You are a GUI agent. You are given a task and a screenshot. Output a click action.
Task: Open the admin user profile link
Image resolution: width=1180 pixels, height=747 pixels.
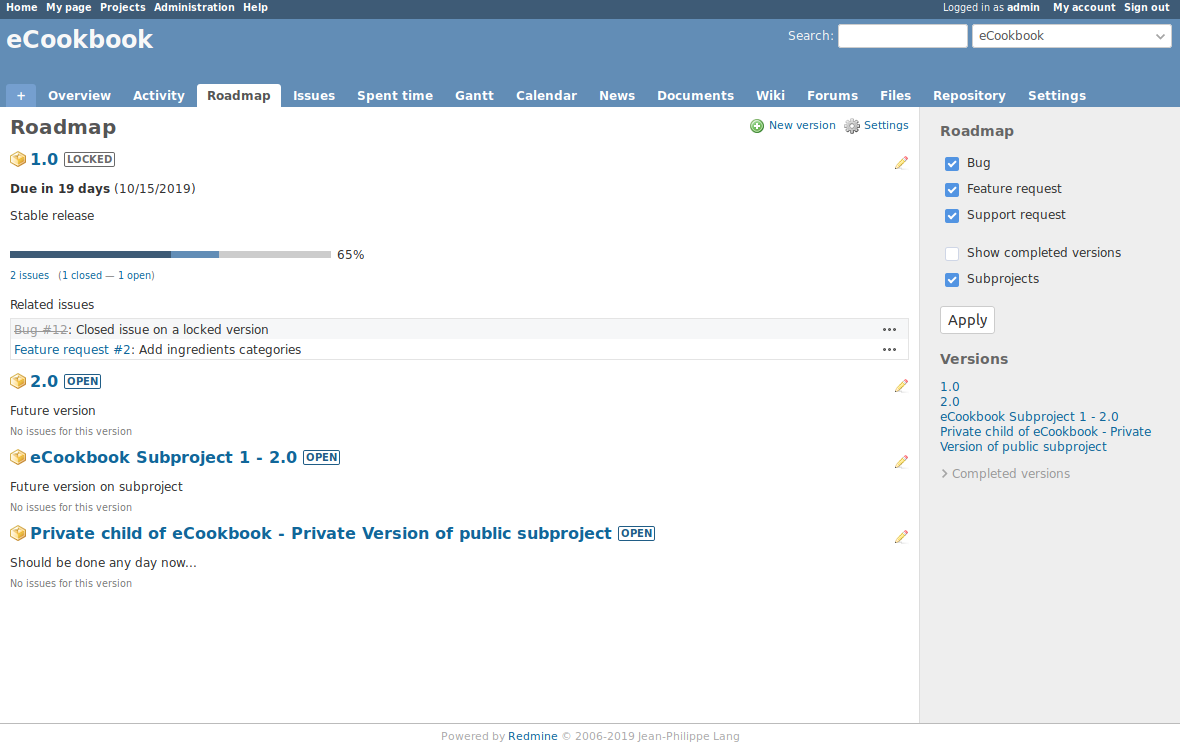[x=1023, y=8]
